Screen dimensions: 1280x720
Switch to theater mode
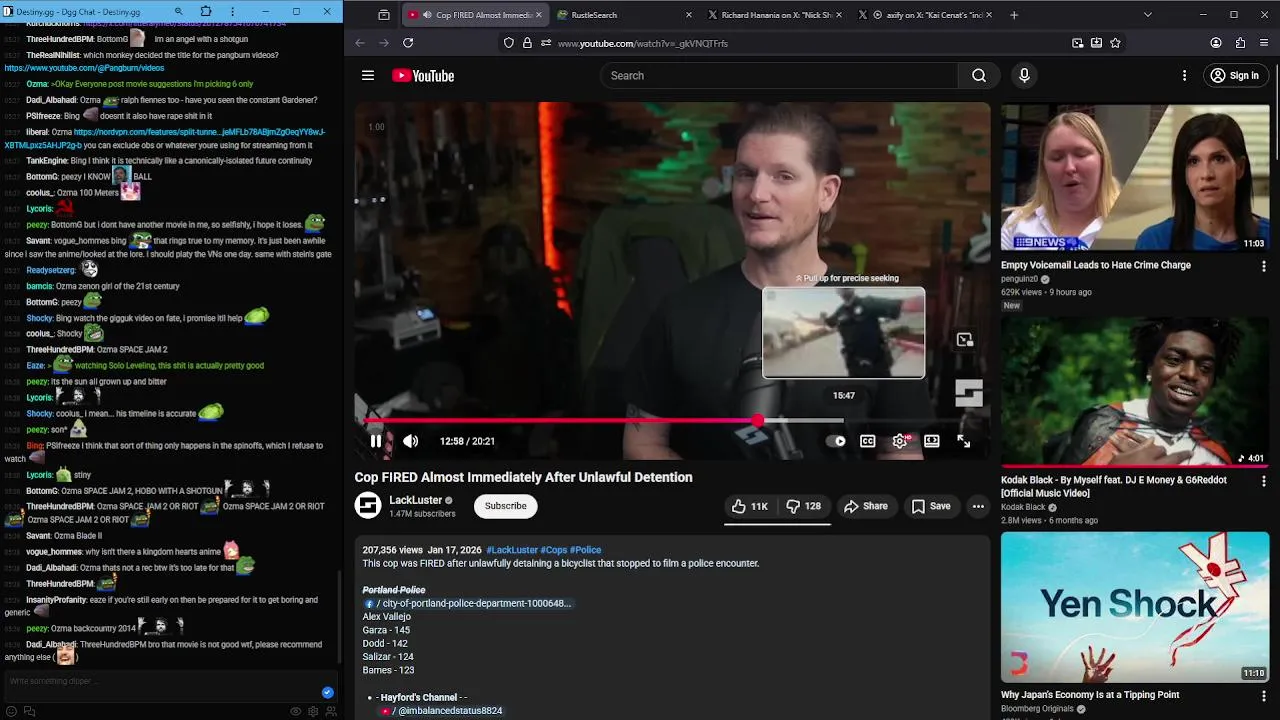[x=932, y=441]
